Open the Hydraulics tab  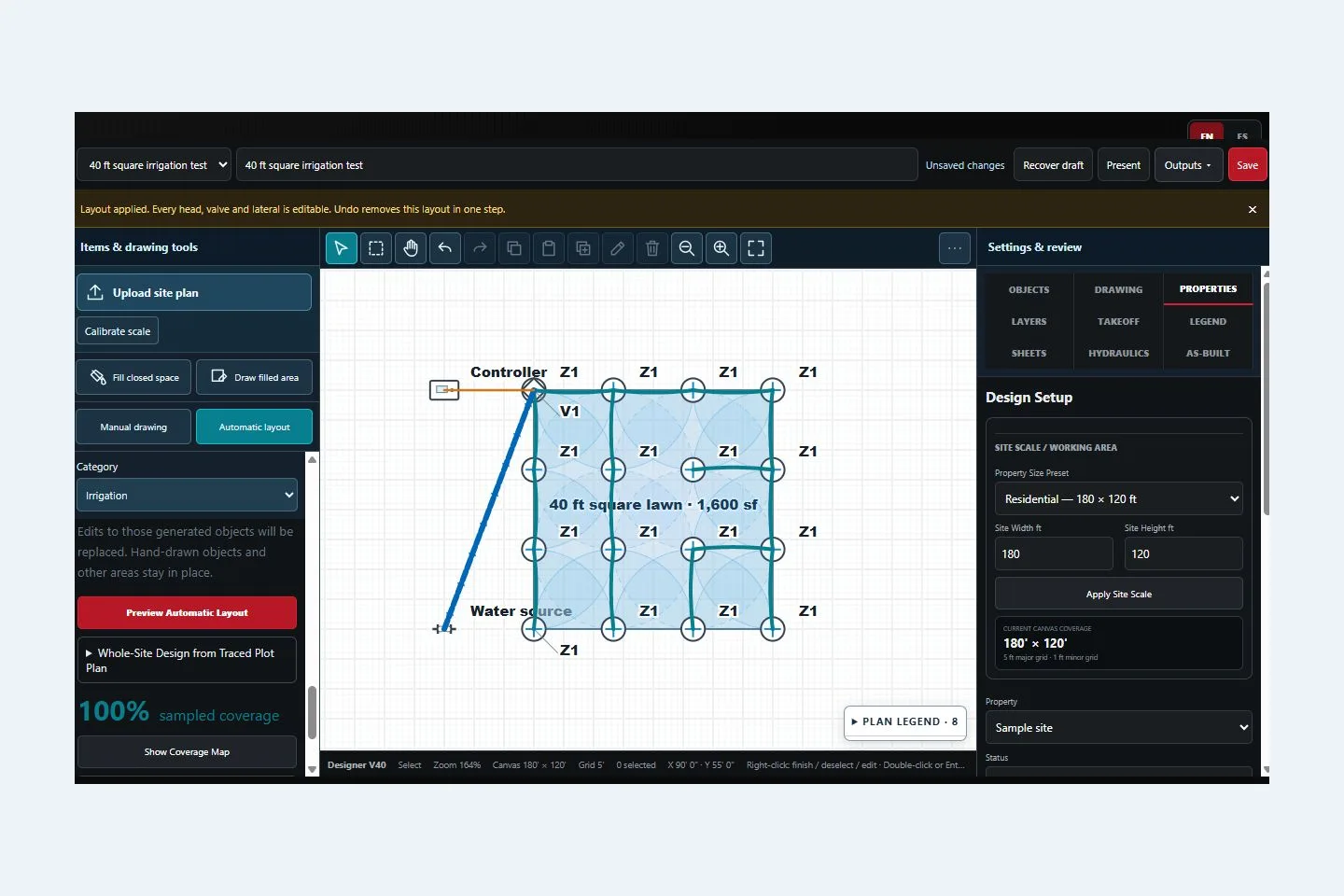1118,354
